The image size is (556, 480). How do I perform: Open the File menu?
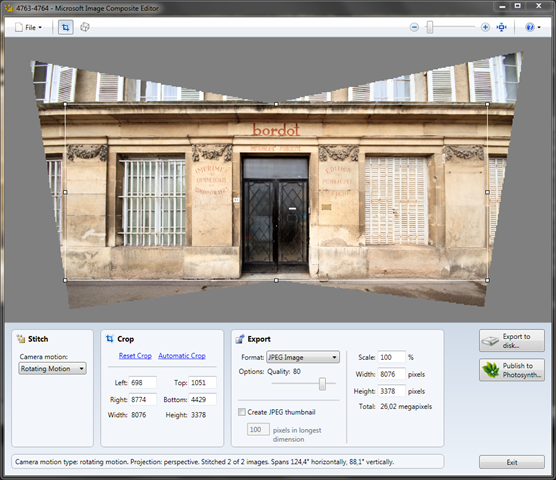(x=28, y=27)
